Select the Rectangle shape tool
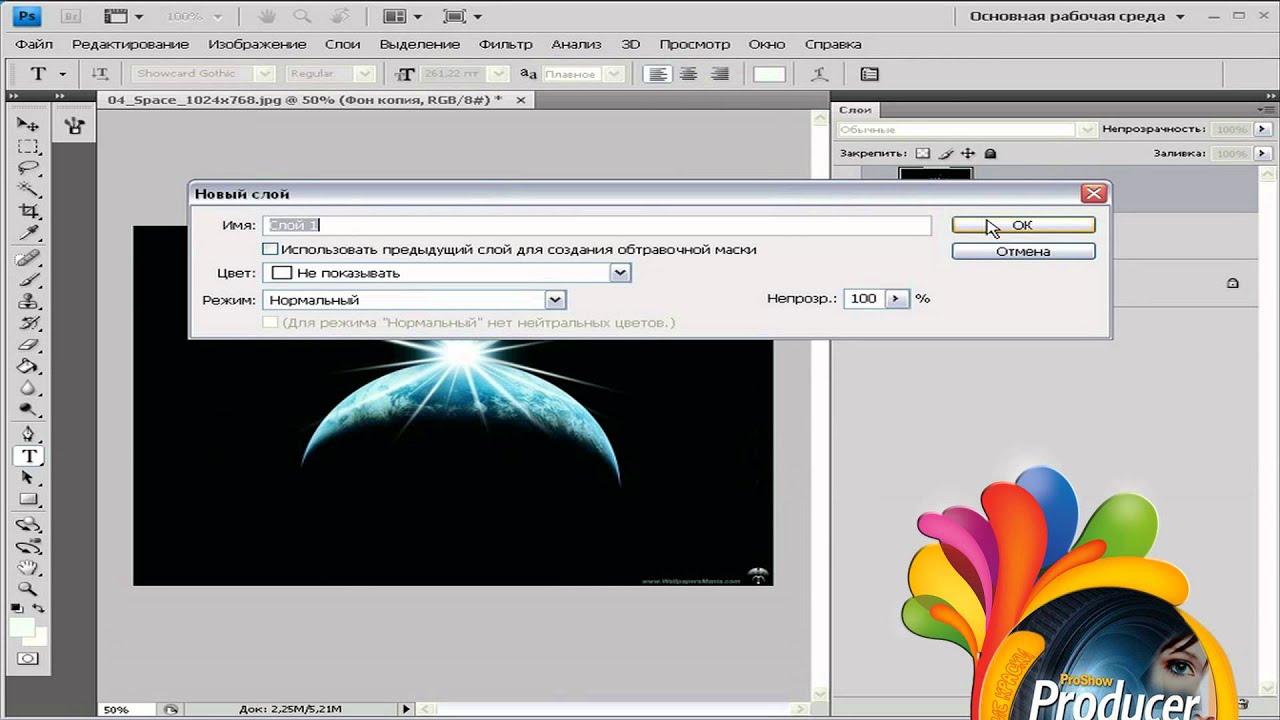This screenshot has width=1280, height=720. coord(28,499)
